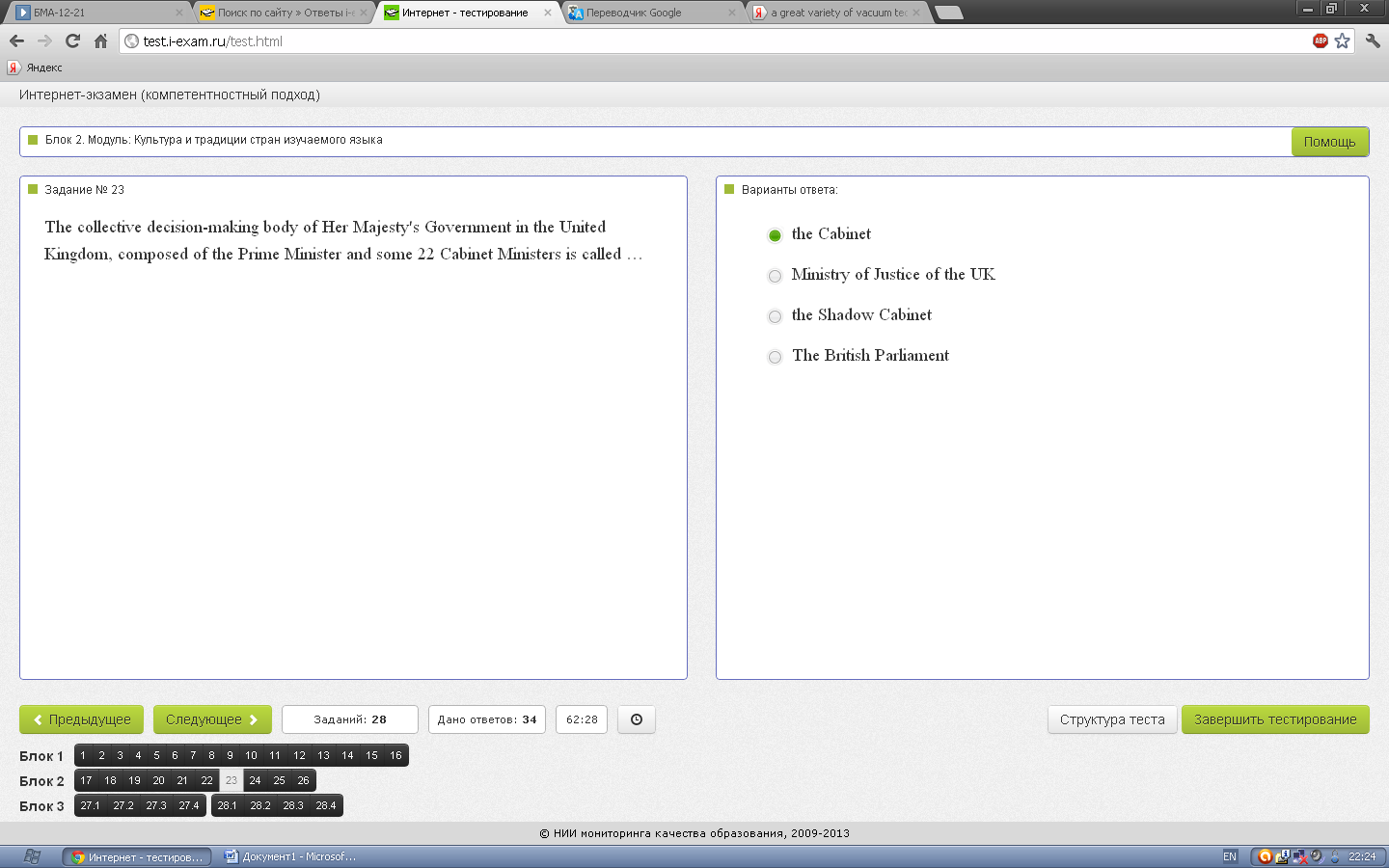The image size is (1389, 868).
Task: Open Документ1 Microsoft Word from taskbar
Action: click(x=291, y=856)
